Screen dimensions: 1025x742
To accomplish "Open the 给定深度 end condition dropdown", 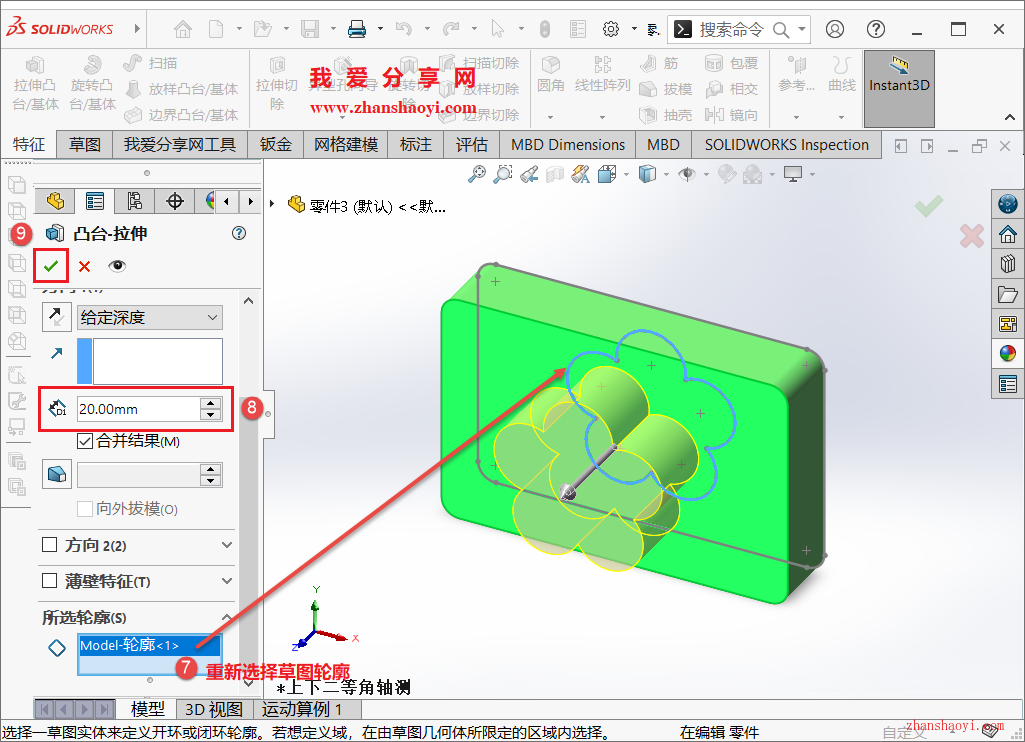I will pos(149,317).
